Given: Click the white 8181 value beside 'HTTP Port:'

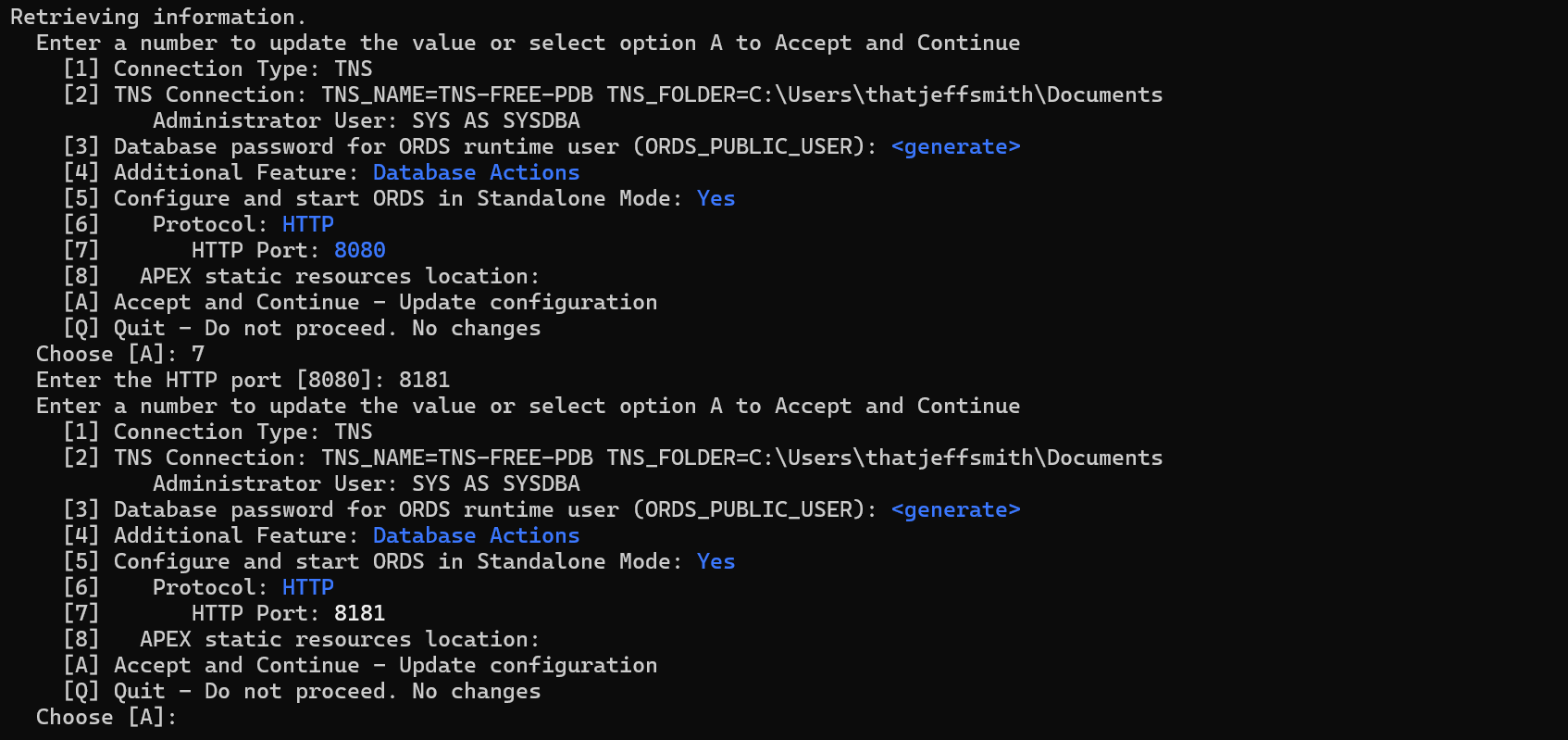Looking at the screenshot, I should tap(360, 613).
